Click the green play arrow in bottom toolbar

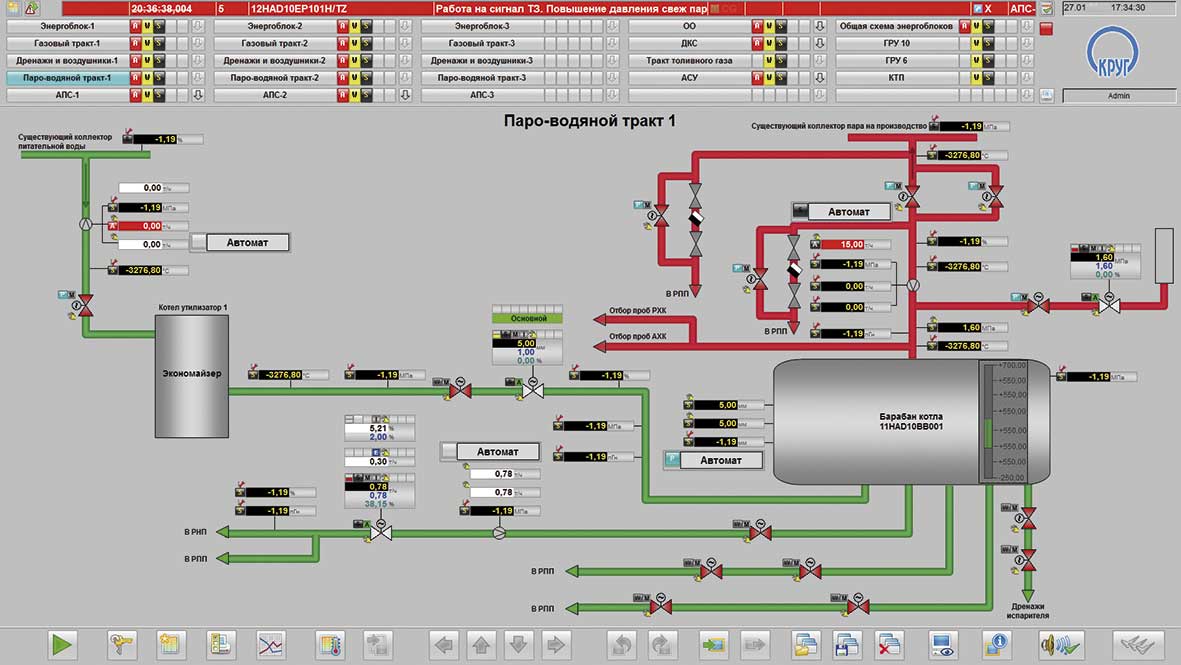(x=63, y=645)
